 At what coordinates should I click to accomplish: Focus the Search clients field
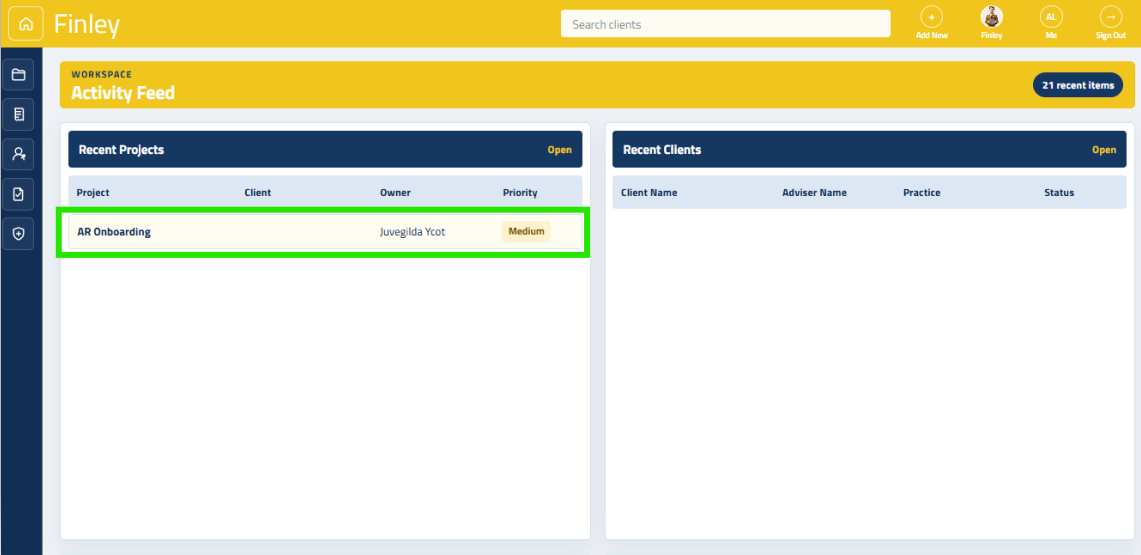pyautogui.click(x=725, y=24)
